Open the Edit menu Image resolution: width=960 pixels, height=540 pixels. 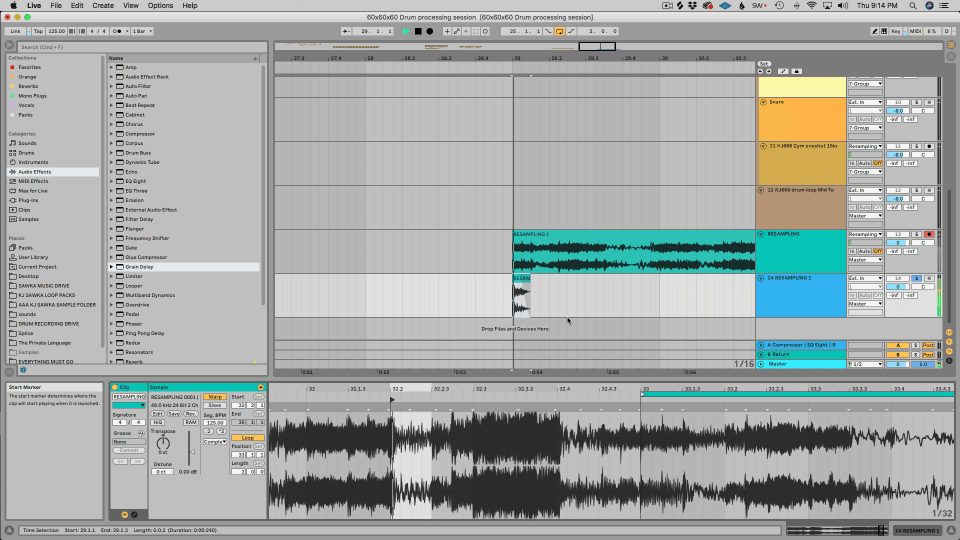[77, 6]
